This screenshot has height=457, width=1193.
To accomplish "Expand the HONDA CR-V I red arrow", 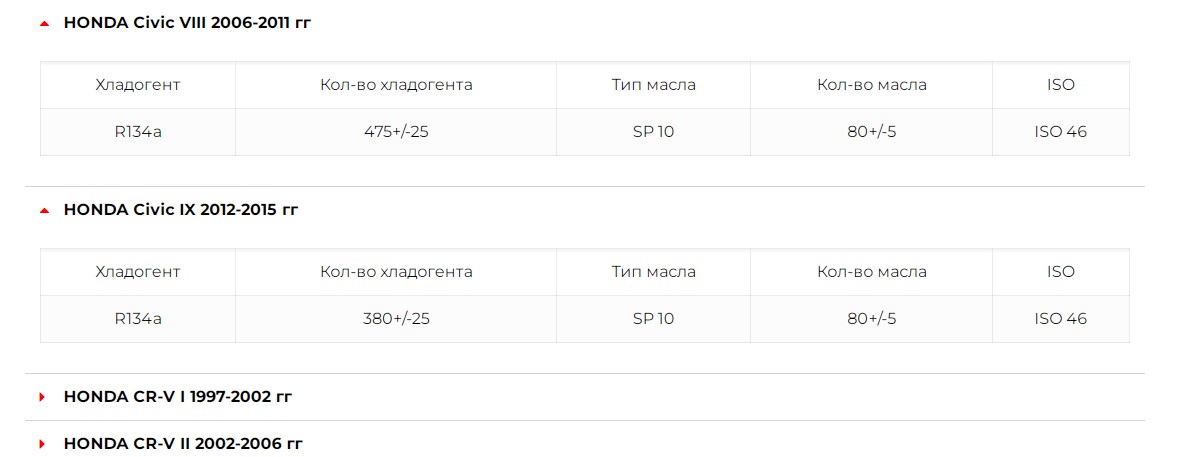I will [43, 397].
